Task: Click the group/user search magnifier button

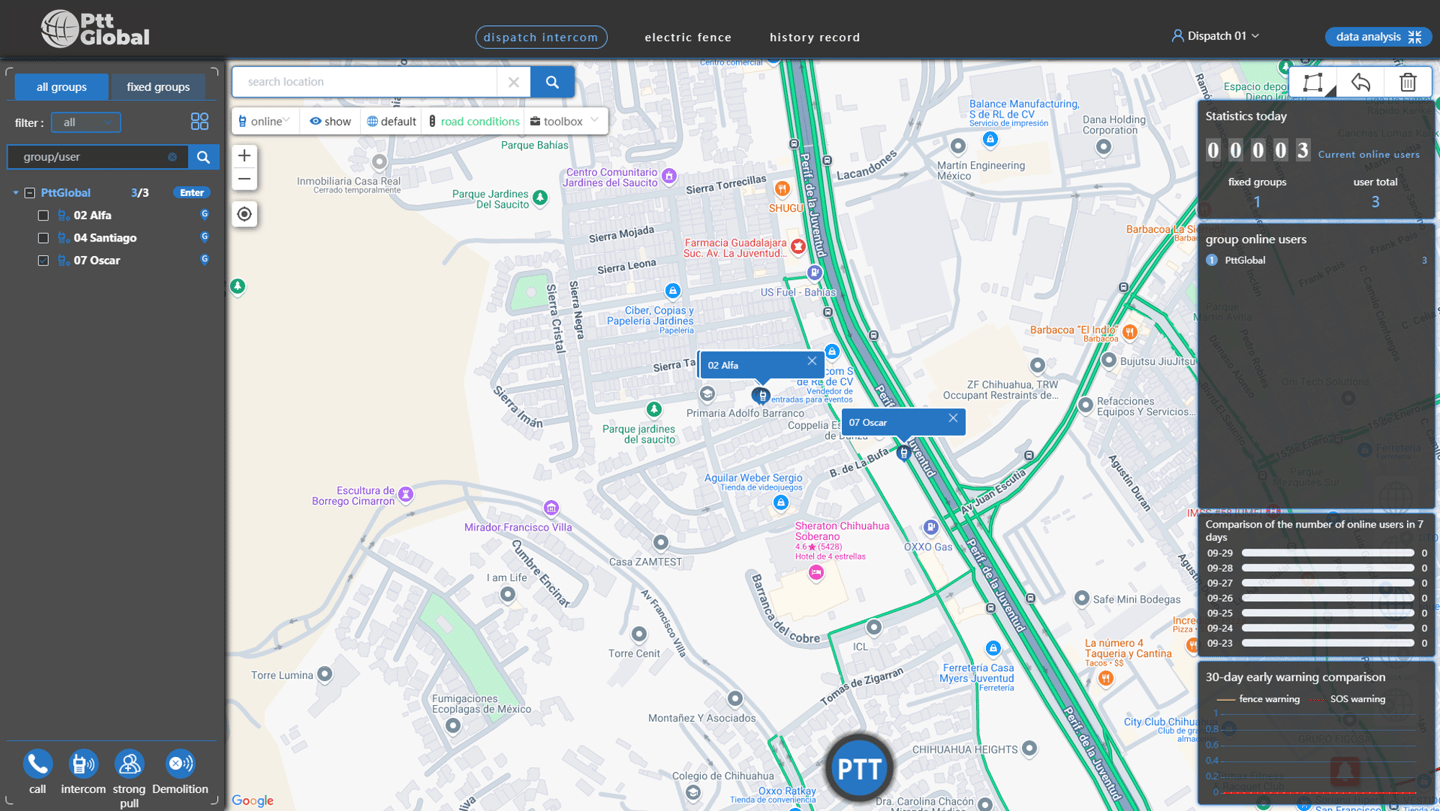Action: (x=203, y=157)
